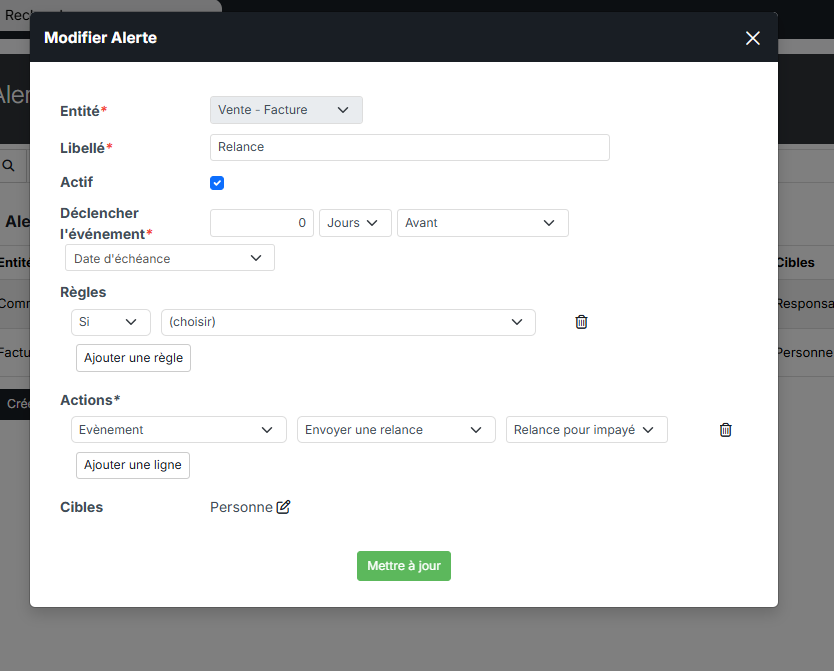Delete the rule row with trash icon
Viewport: 834px width, 671px height.
point(581,322)
